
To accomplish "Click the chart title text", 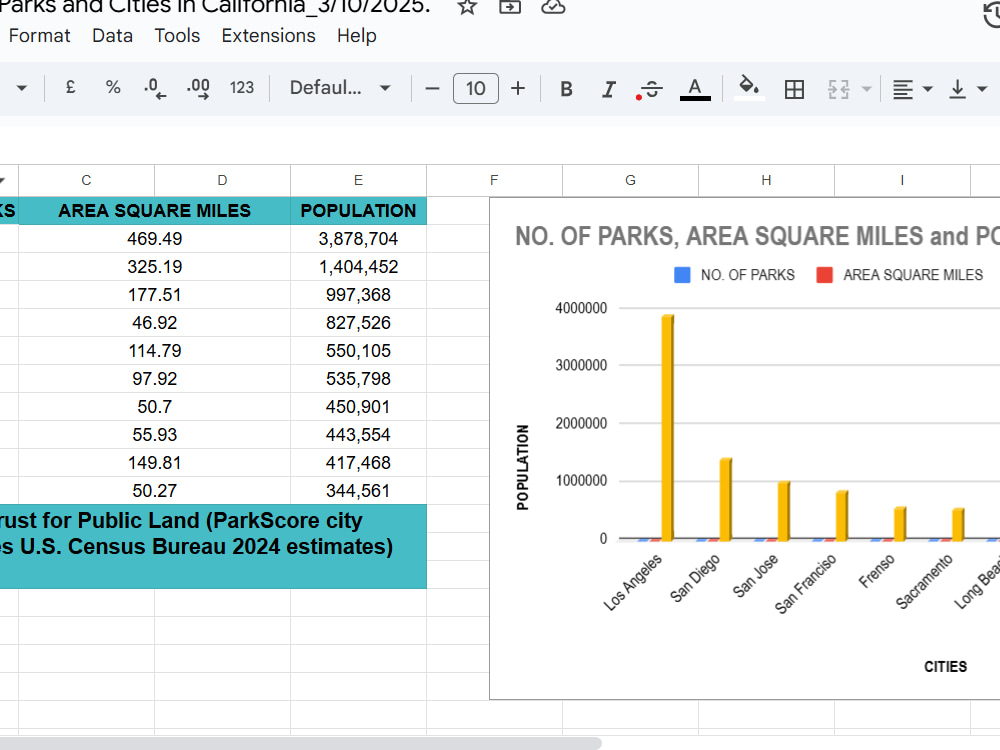I will tap(757, 236).
